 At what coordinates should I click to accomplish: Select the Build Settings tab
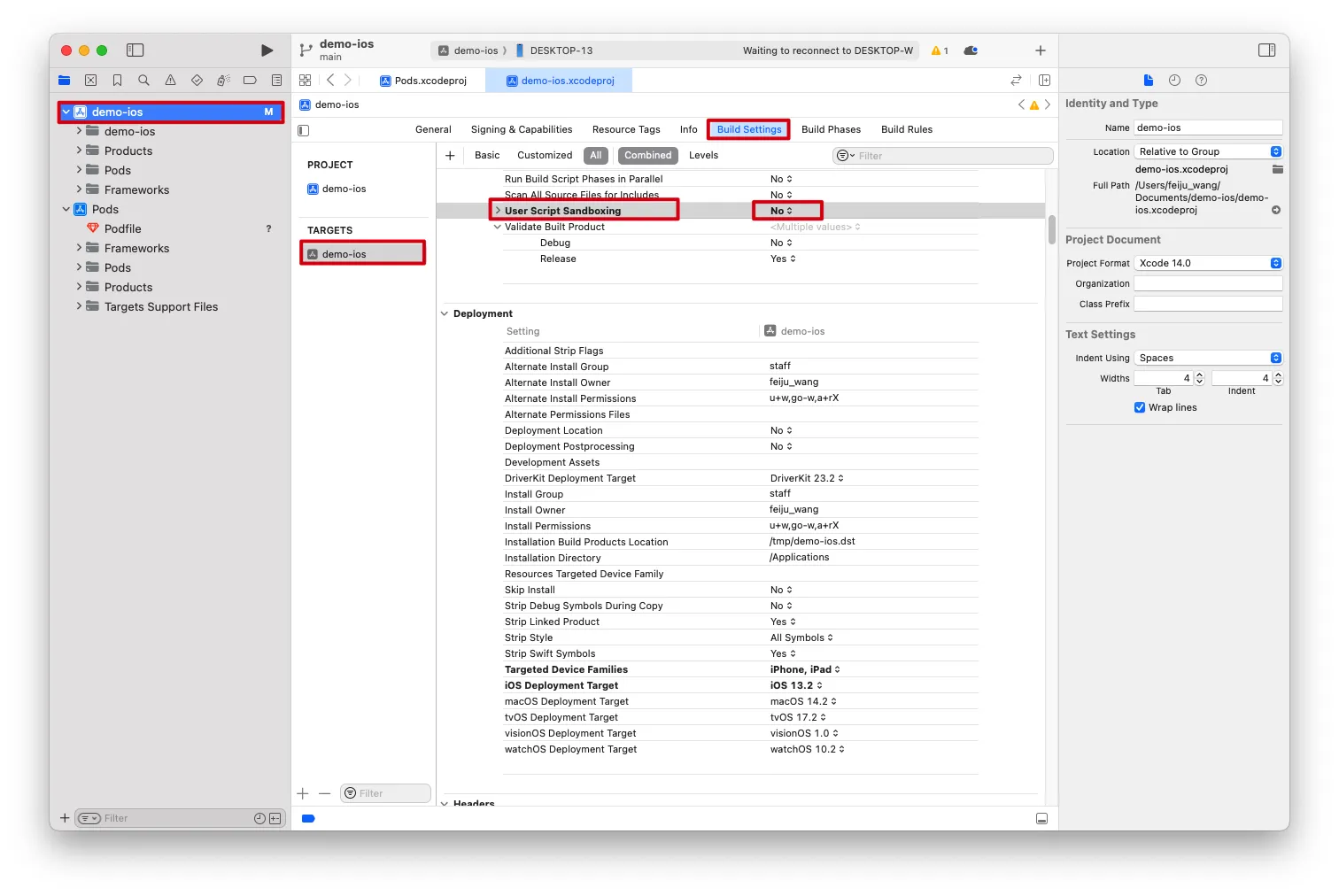749,129
